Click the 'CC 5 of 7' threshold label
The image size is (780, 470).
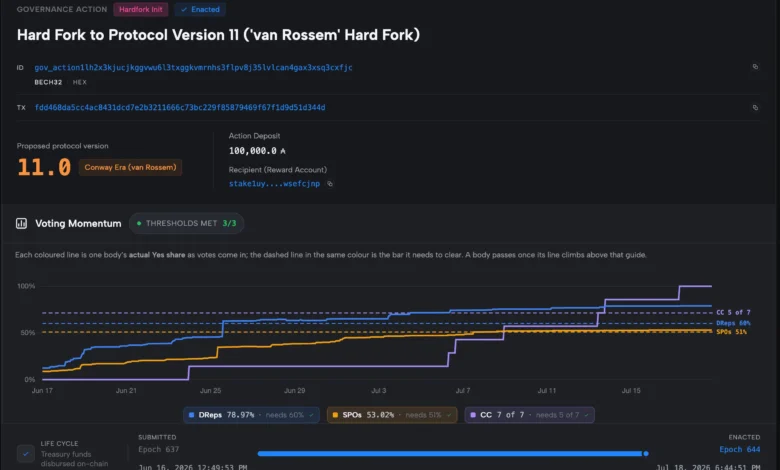click(x=733, y=312)
